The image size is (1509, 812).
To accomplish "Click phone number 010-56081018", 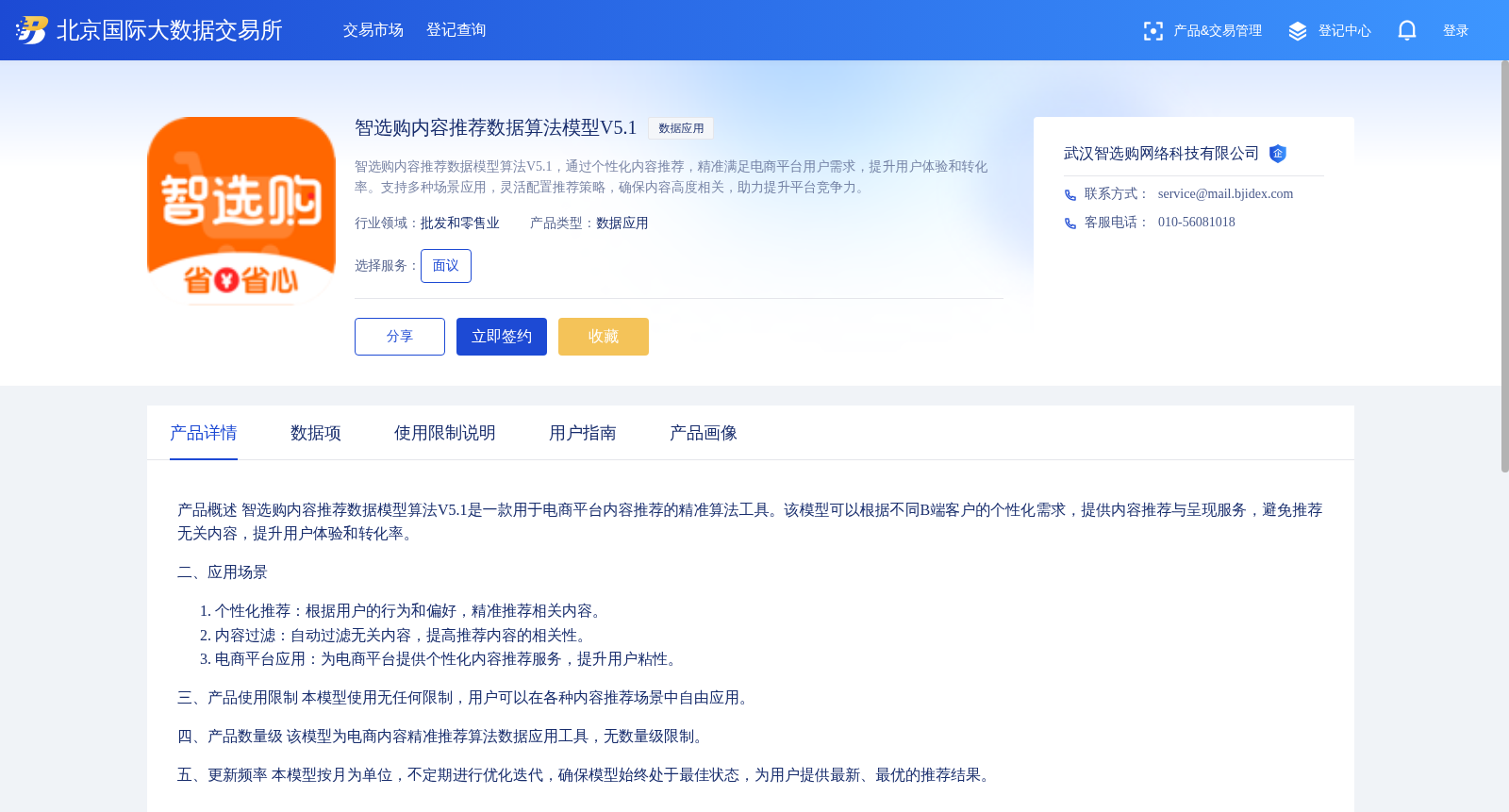I will [x=1197, y=223].
